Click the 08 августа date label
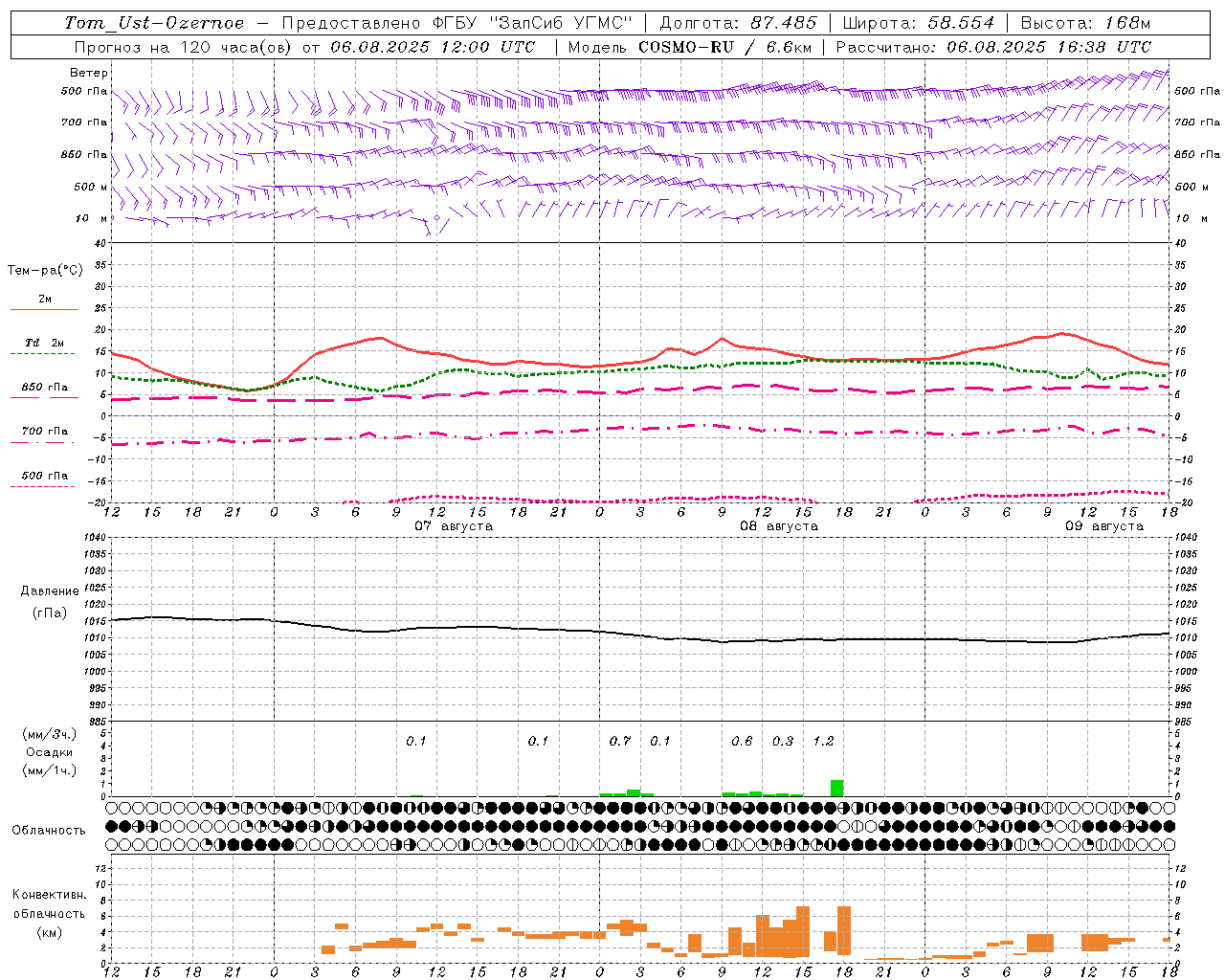This screenshot has height=980, width=1225. point(779,526)
